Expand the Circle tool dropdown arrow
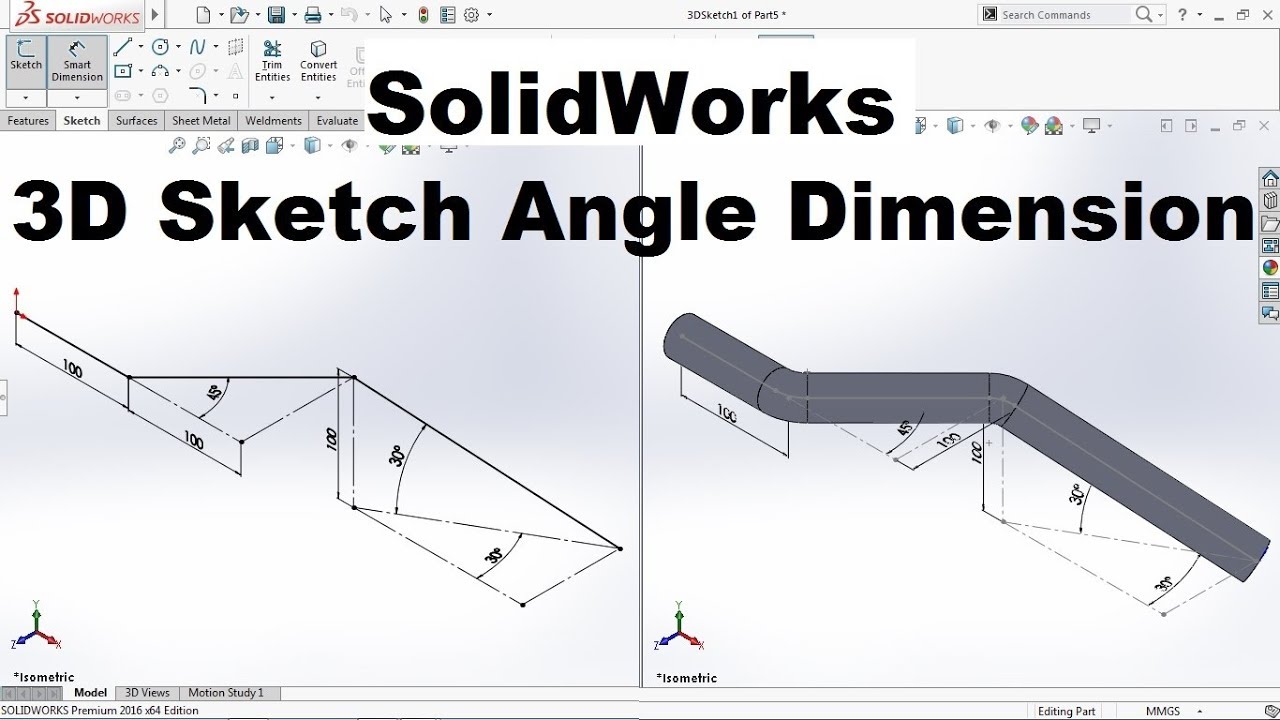Viewport: 1280px width, 720px height. [177, 47]
